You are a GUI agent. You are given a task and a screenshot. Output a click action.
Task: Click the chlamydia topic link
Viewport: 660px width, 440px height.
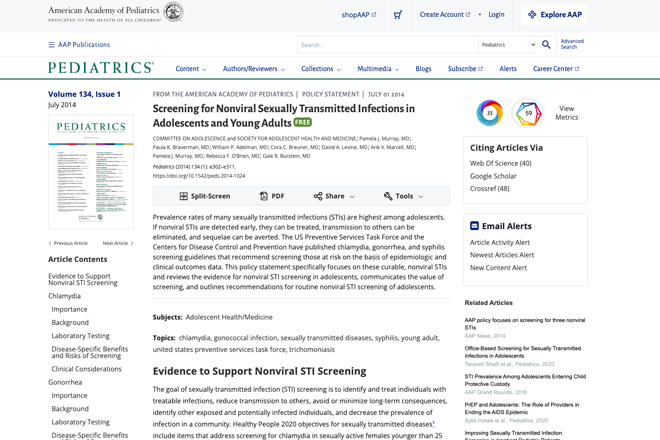(x=194, y=338)
